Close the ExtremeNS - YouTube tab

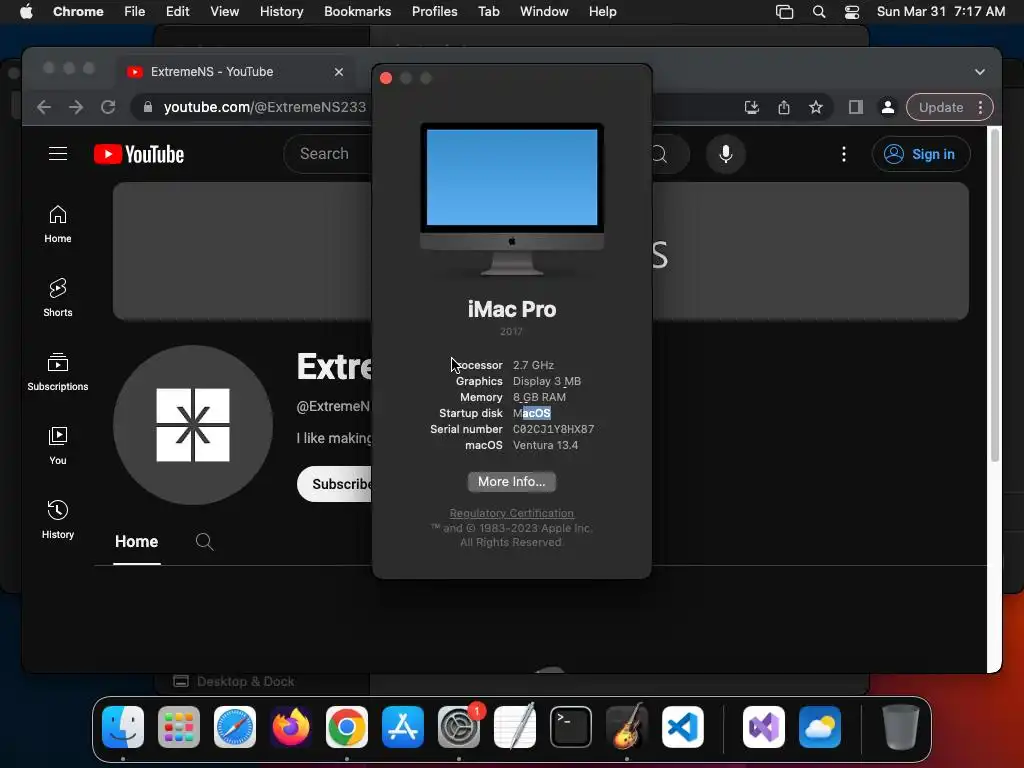pos(339,72)
